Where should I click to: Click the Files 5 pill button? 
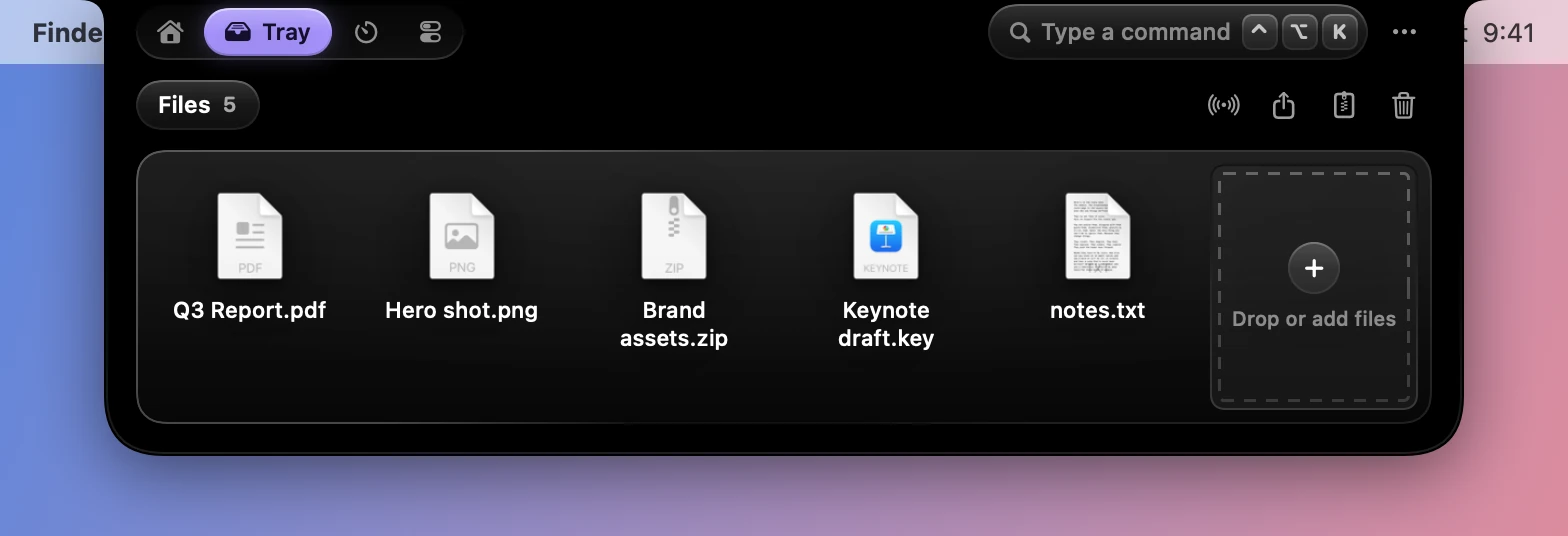[x=198, y=105]
